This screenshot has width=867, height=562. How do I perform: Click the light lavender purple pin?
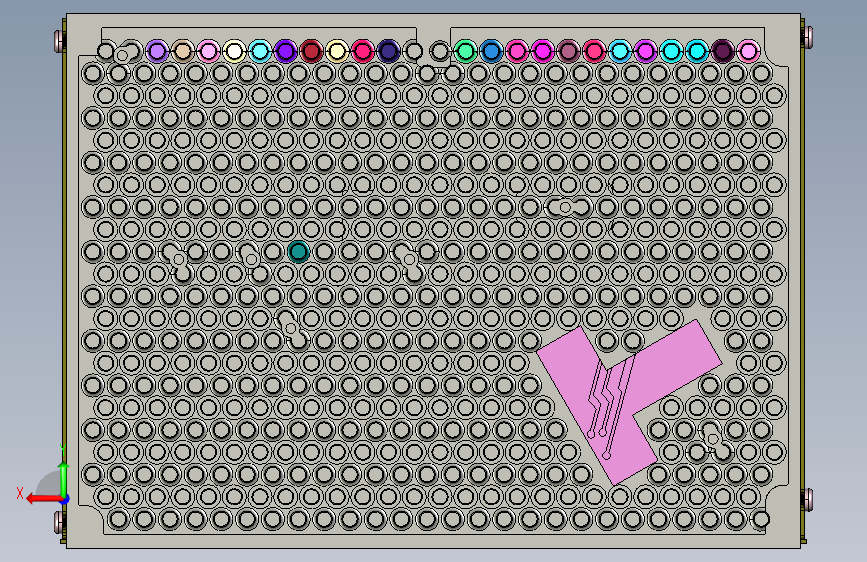(157, 51)
